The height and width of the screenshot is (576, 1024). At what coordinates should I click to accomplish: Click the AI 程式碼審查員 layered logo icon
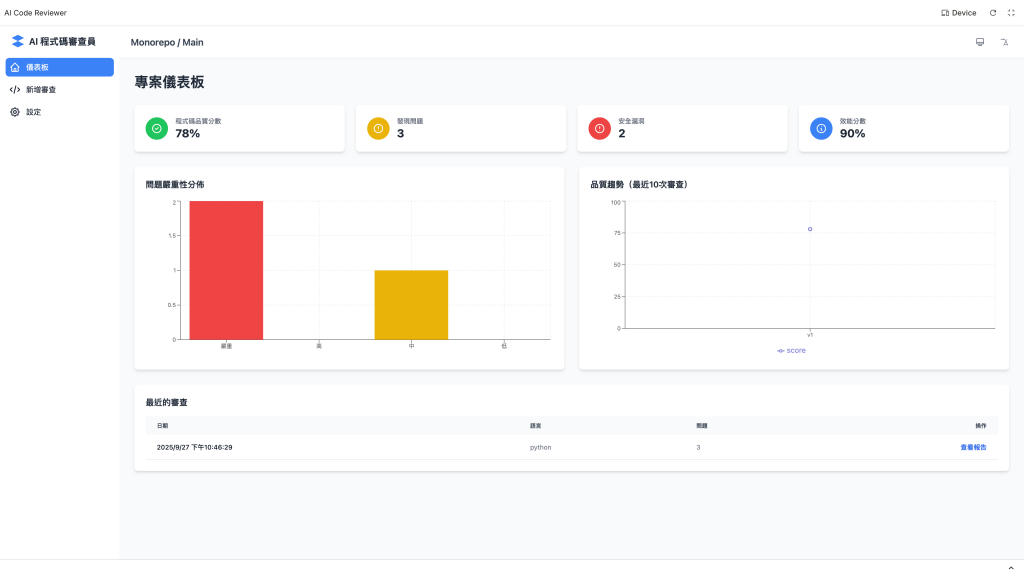(18, 41)
